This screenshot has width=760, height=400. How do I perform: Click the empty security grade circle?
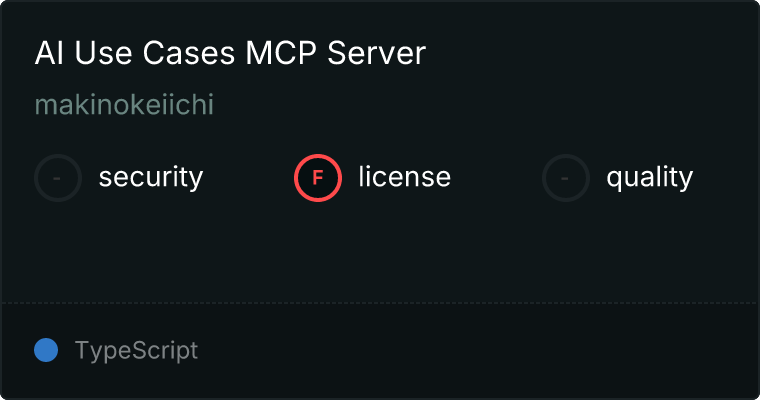[x=58, y=178]
